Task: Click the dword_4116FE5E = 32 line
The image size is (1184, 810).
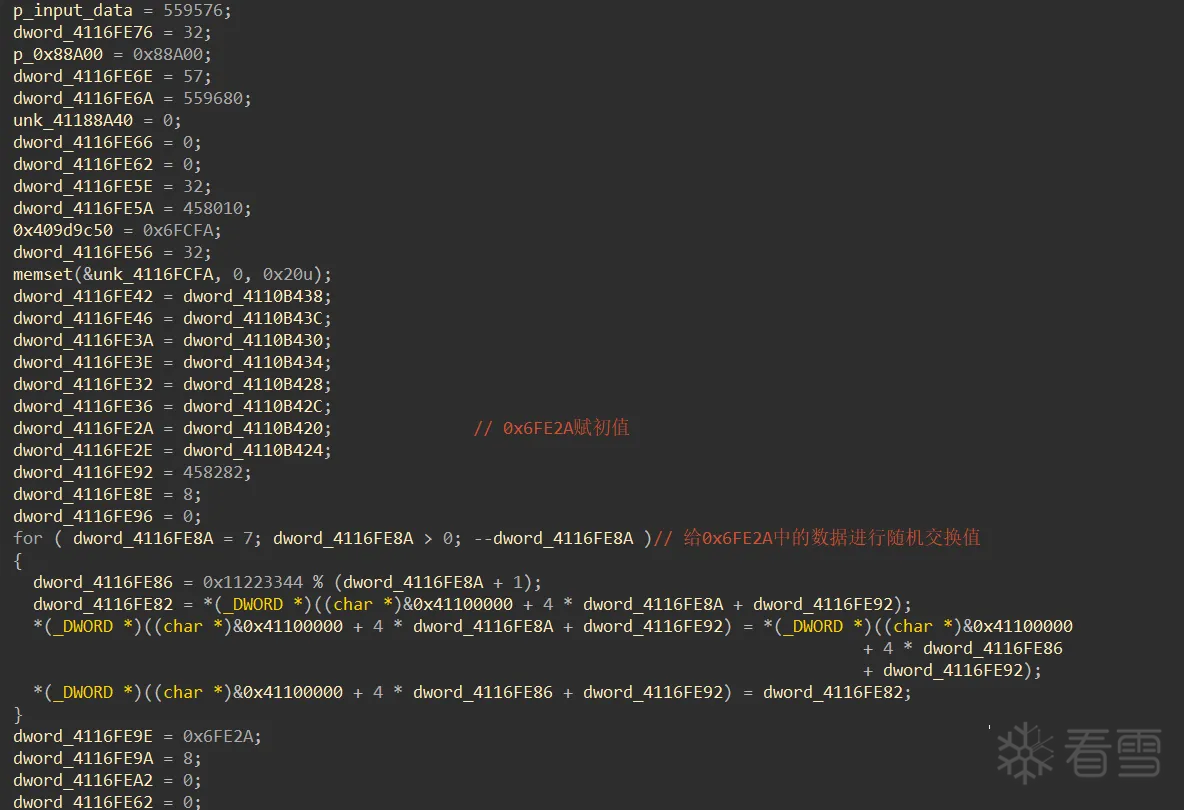Action: pyautogui.click(x=113, y=186)
